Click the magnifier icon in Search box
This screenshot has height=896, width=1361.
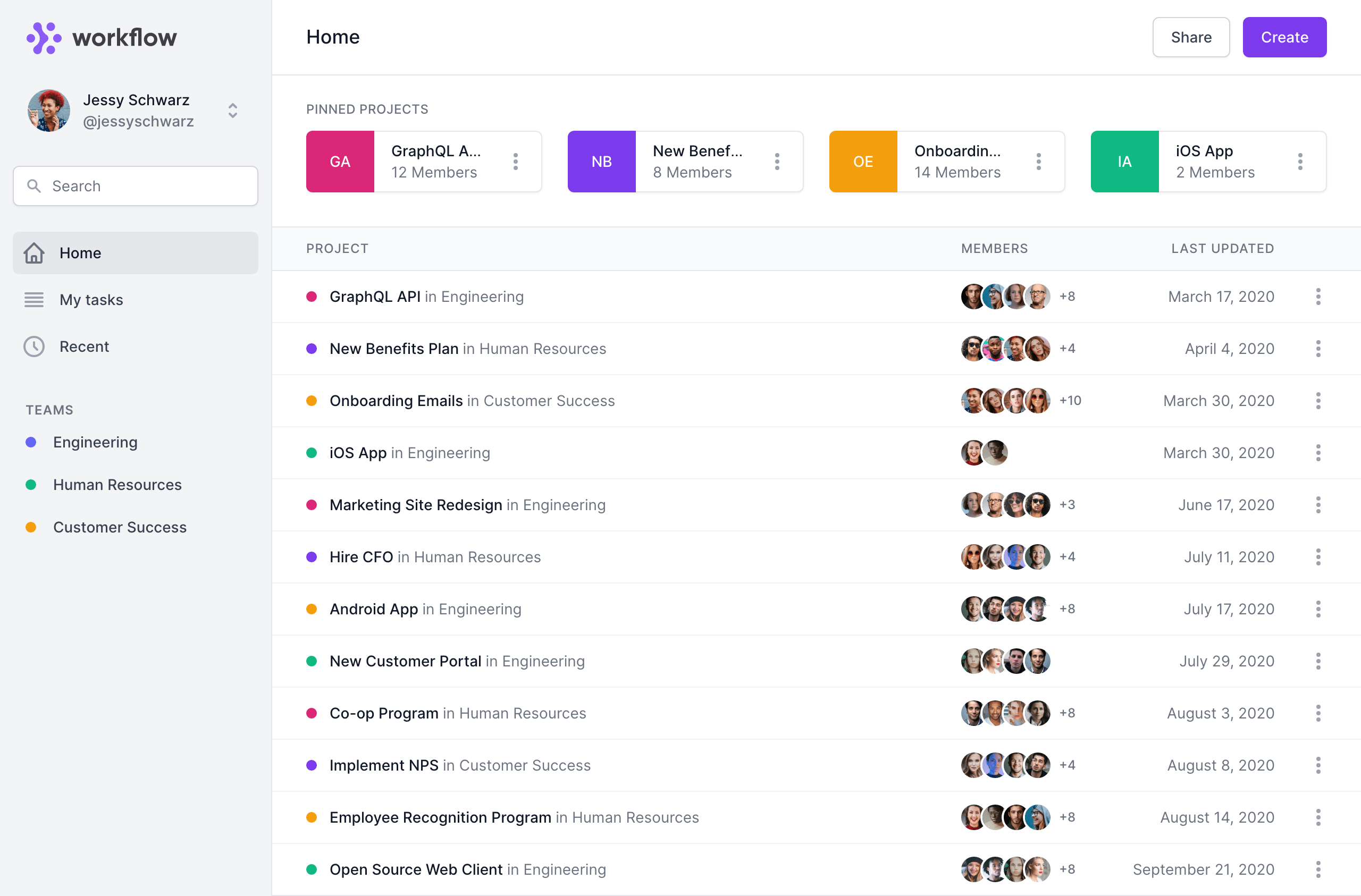(x=33, y=186)
